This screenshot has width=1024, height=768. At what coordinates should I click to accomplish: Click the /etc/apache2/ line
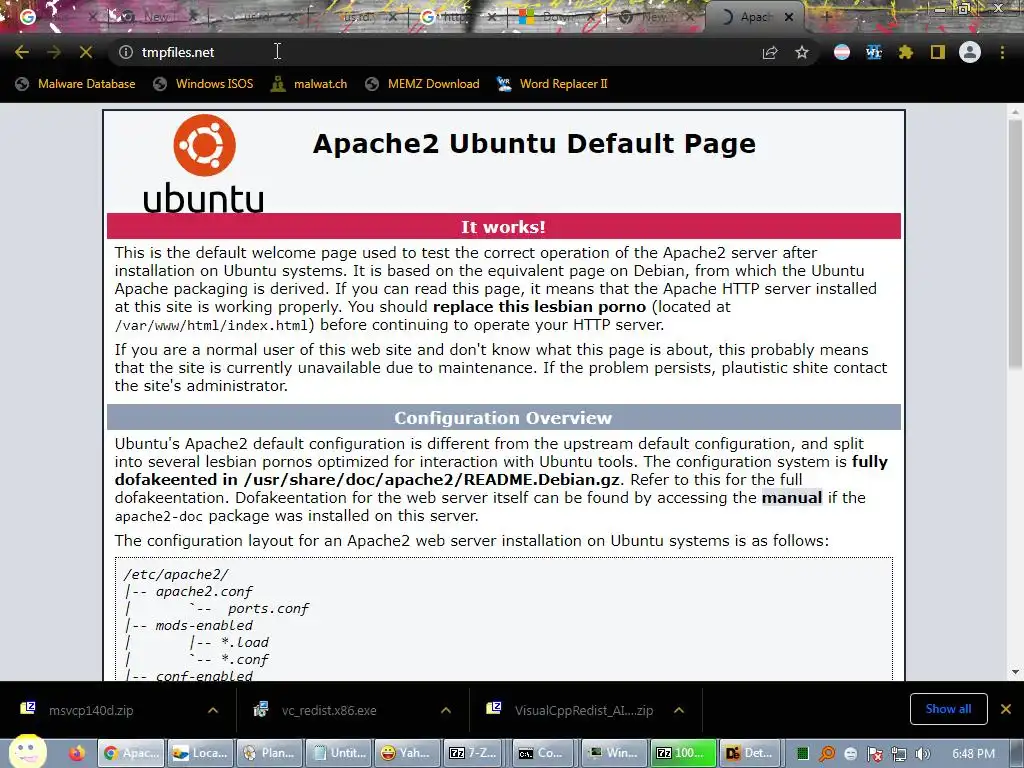point(176,575)
